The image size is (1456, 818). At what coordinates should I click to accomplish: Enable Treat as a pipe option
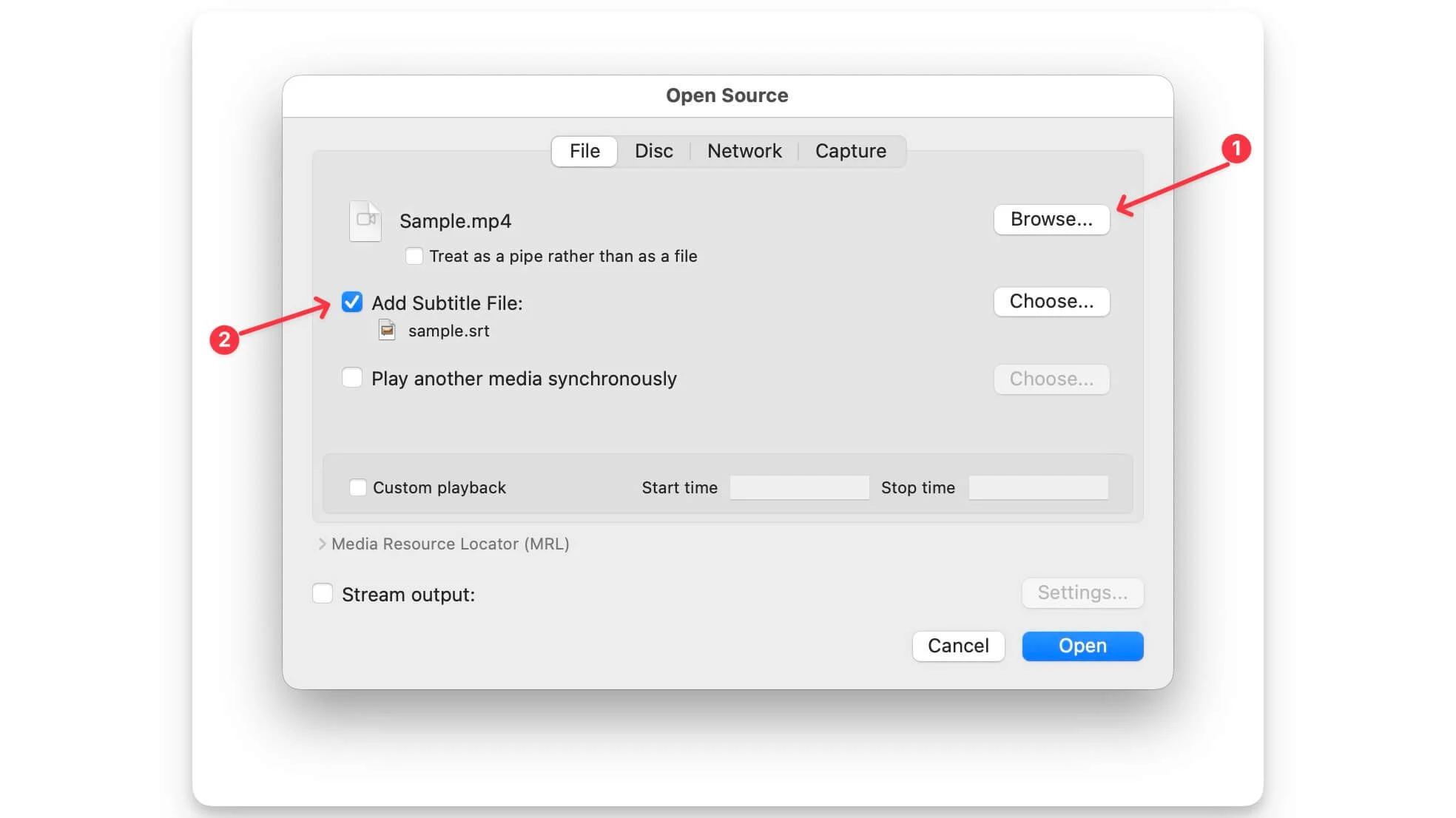pos(414,256)
